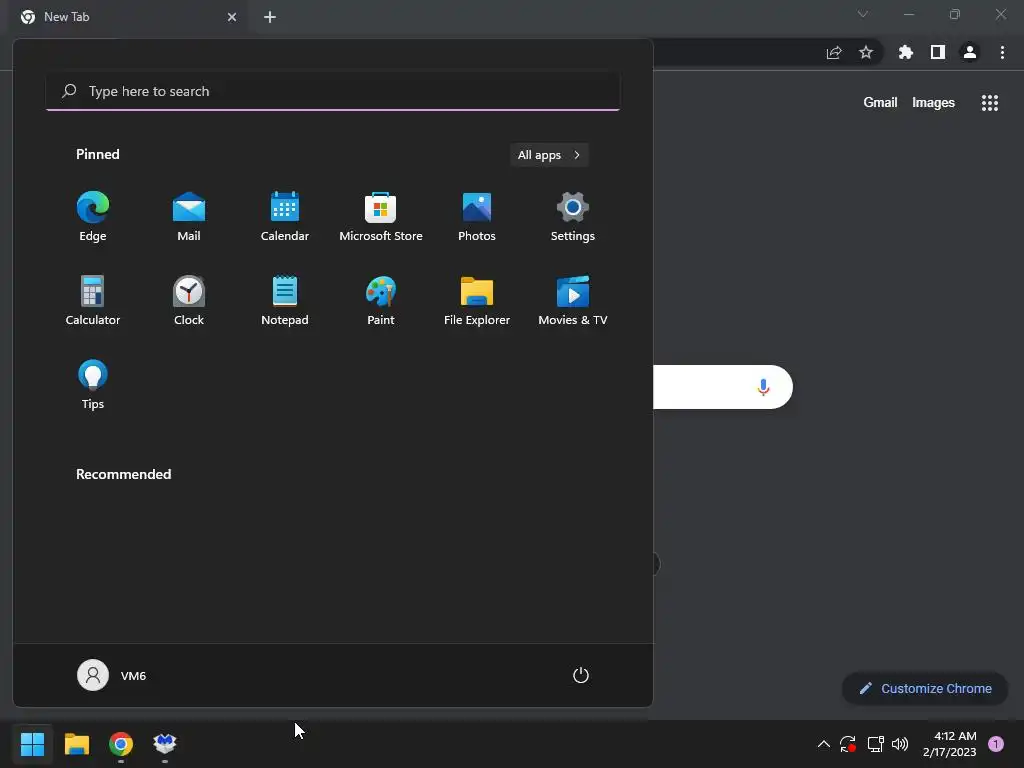Open Chrome profile avatar menu
The width and height of the screenshot is (1024, 768).
970,52
